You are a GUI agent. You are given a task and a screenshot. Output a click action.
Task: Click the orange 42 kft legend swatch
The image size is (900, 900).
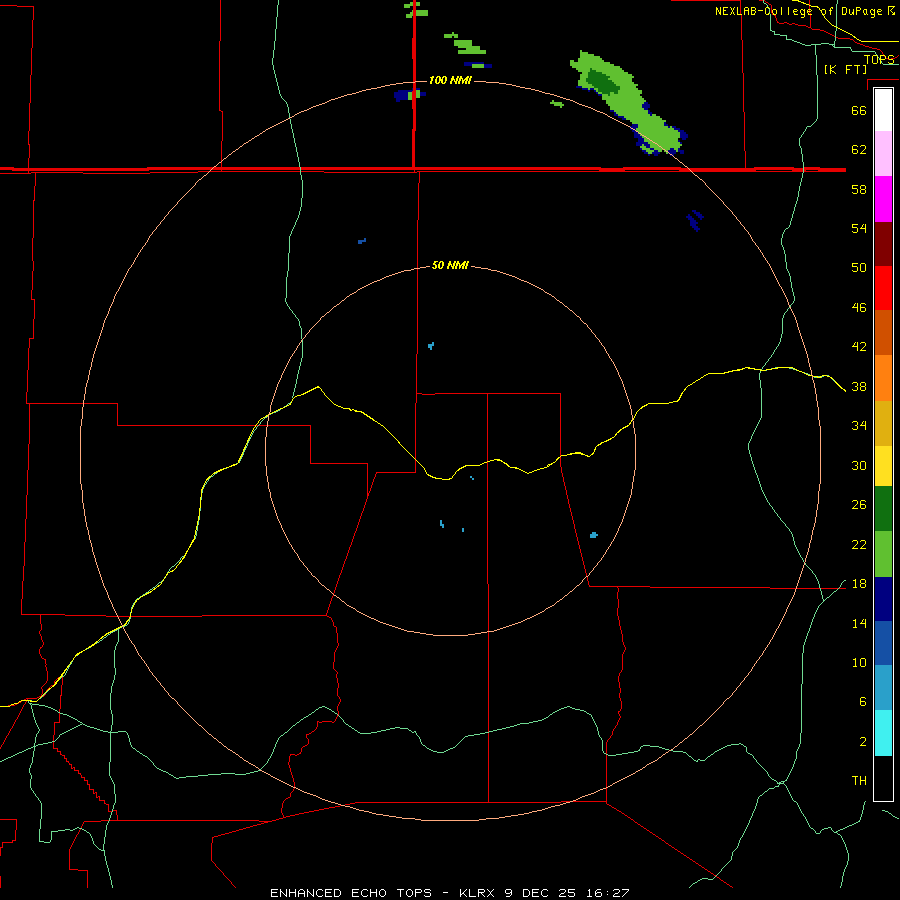tap(883, 378)
